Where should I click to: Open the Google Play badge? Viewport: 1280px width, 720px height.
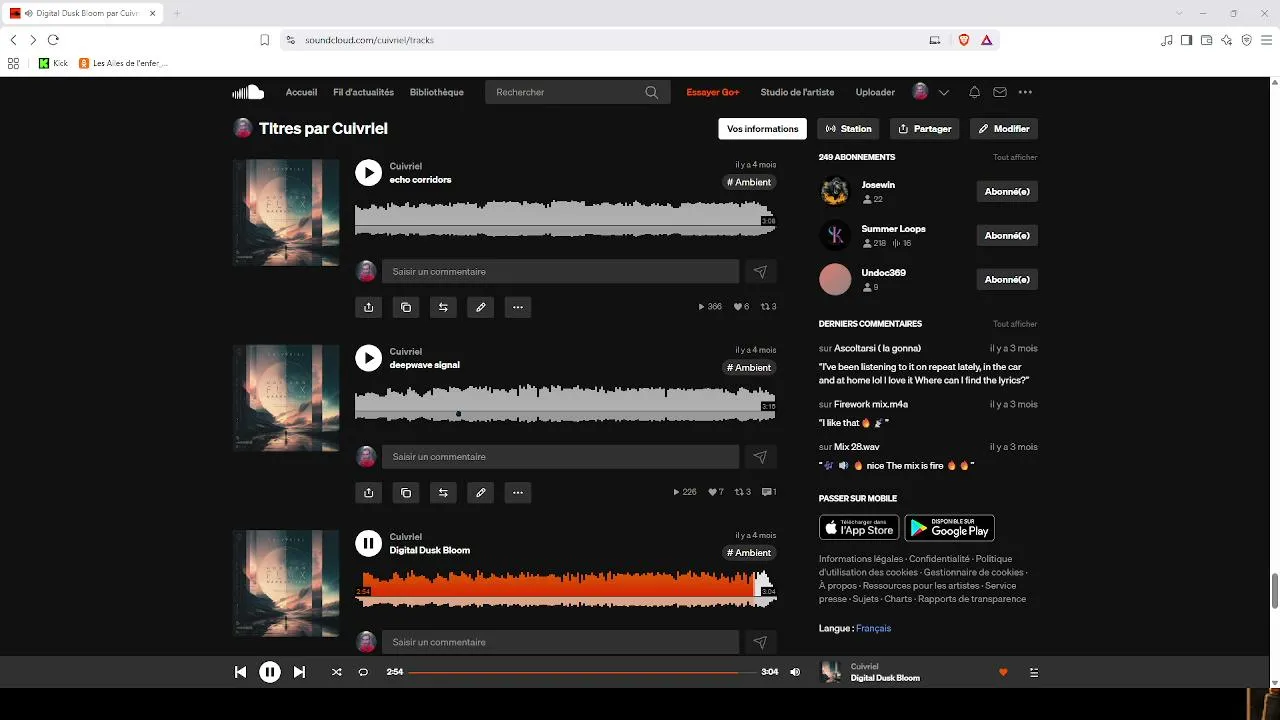pos(949,528)
